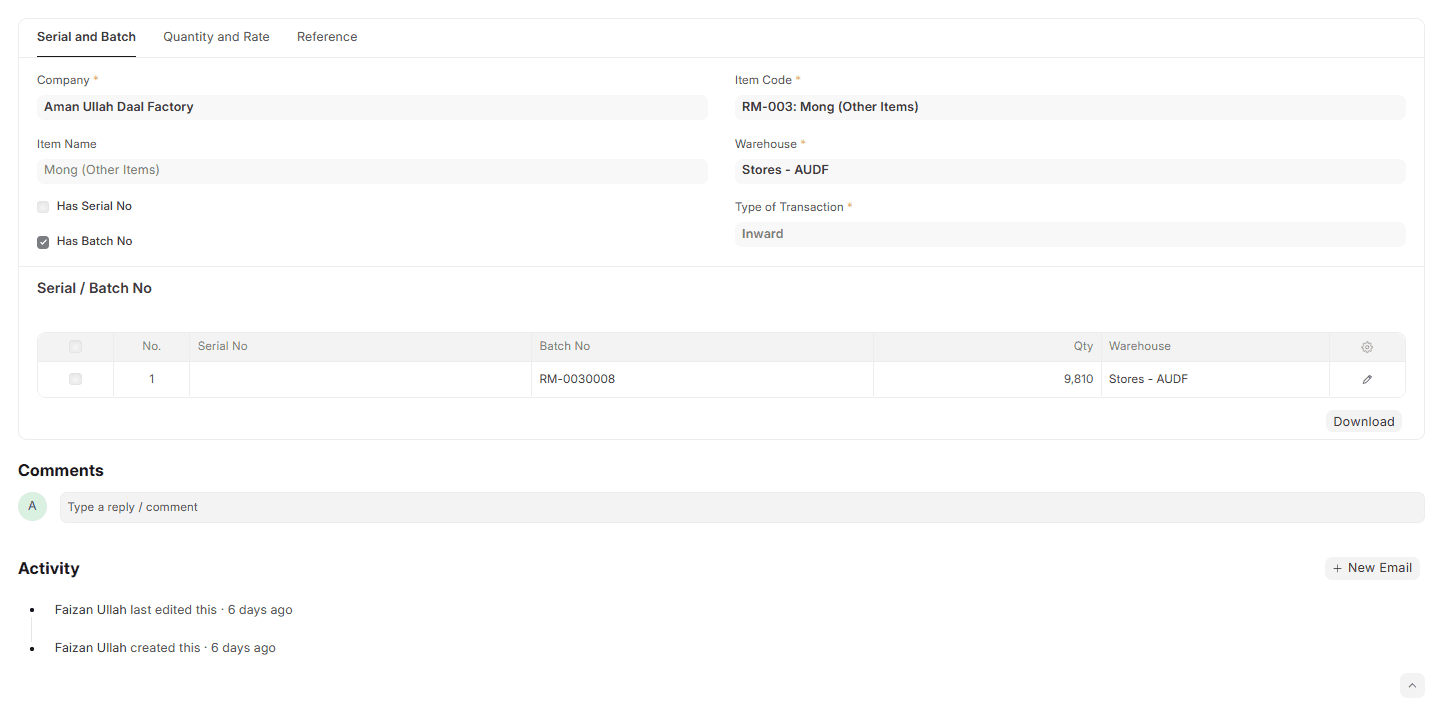Click the Qty column header
Screen dimensions: 1455x703
[987, 347]
